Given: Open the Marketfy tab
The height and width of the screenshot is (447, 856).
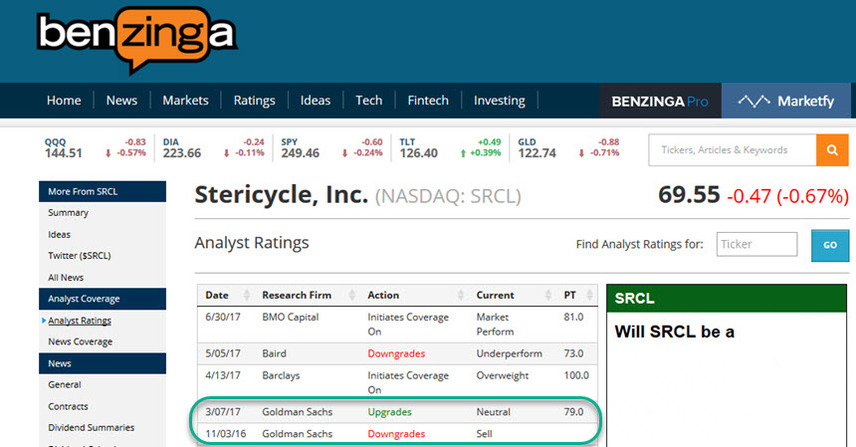Looking at the screenshot, I should (786, 100).
